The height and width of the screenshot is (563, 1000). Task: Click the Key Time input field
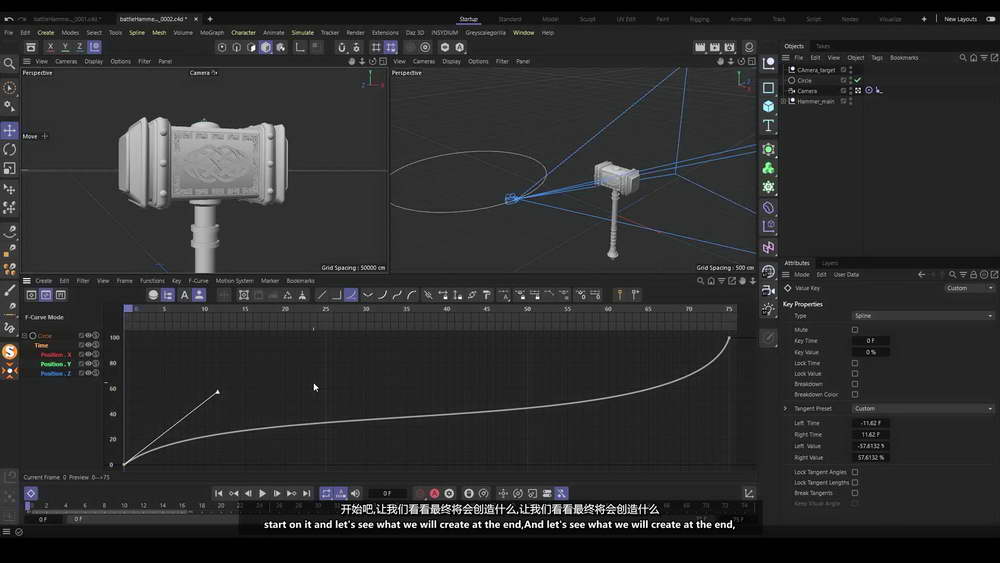tap(871, 341)
